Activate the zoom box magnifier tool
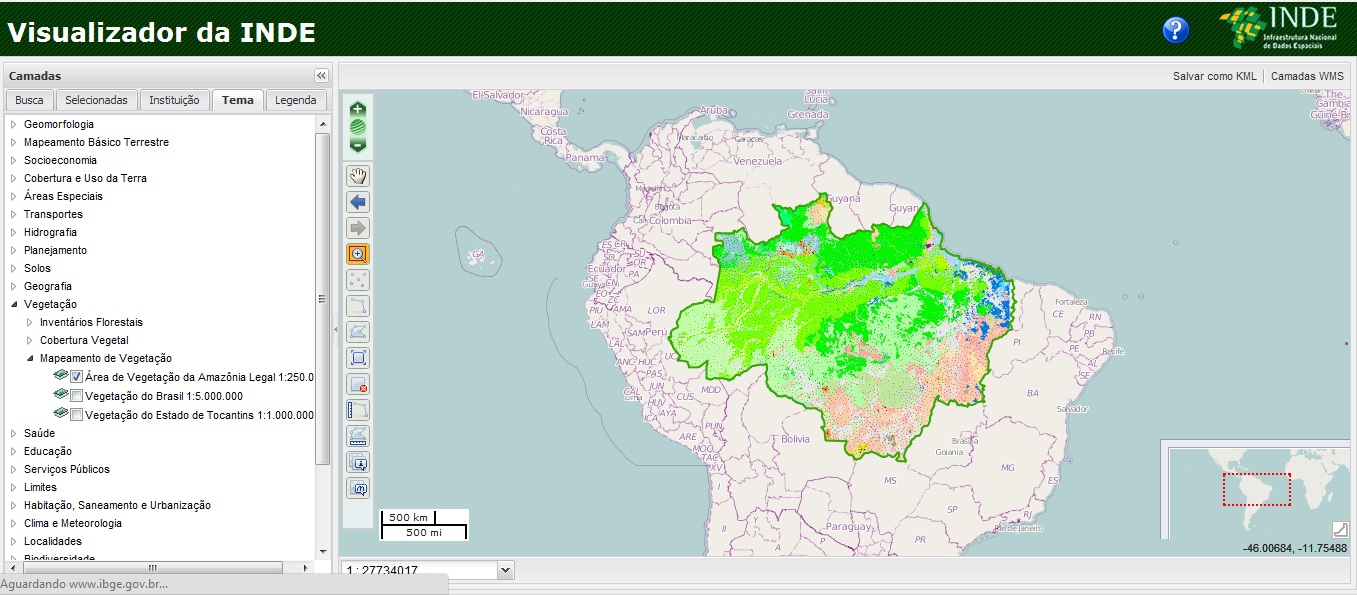 pos(358,254)
